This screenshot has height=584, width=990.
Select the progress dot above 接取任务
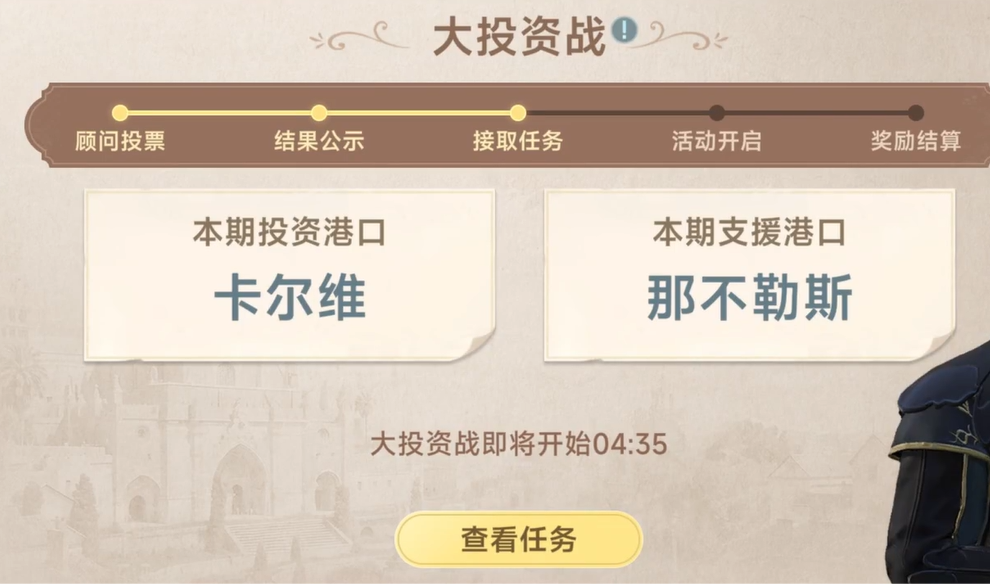[518, 113]
